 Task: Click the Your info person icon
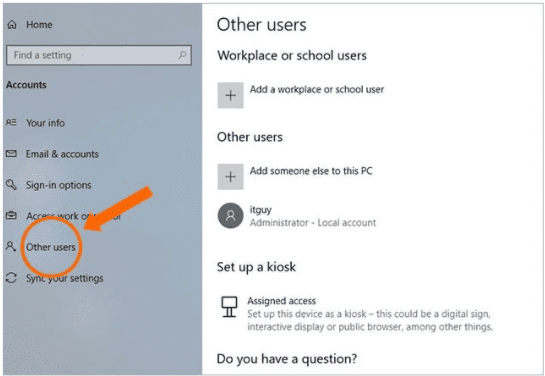[11, 122]
